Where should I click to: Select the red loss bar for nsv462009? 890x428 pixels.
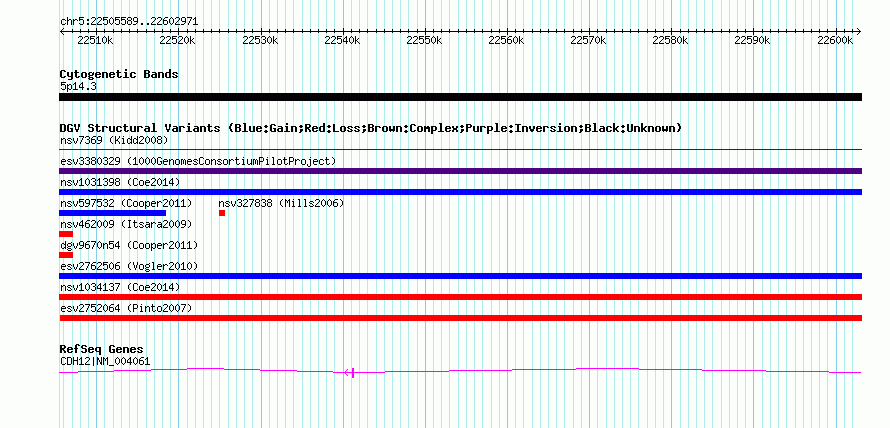click(x=66, y=234)
